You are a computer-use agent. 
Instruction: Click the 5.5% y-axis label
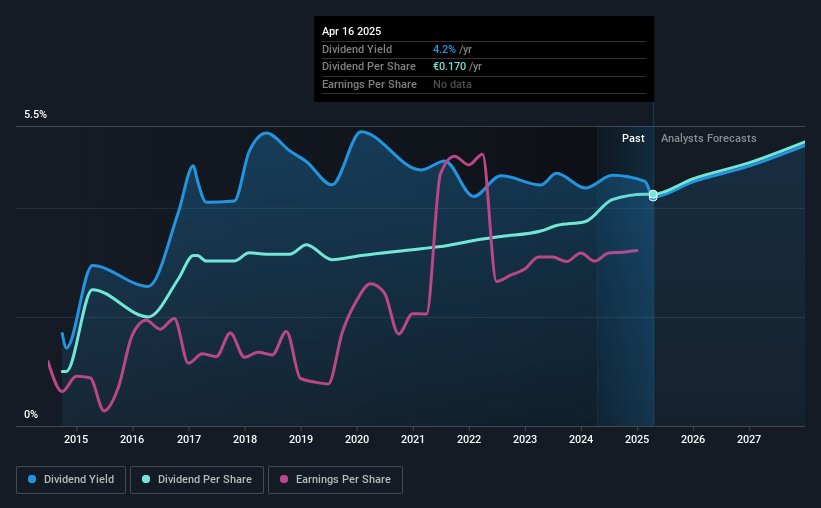(35, 115)
